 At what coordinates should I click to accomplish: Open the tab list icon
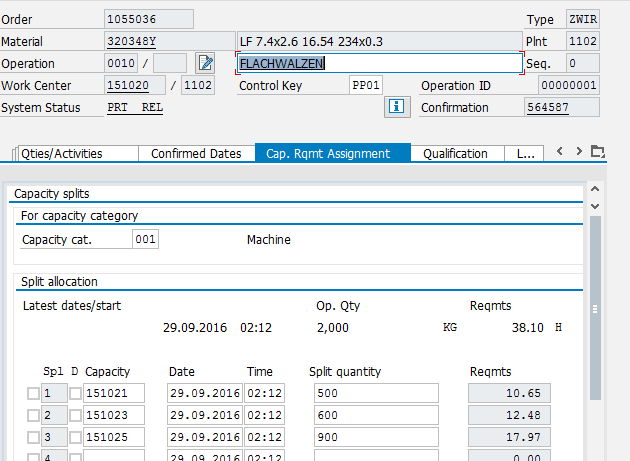click(x=598, y=152)
